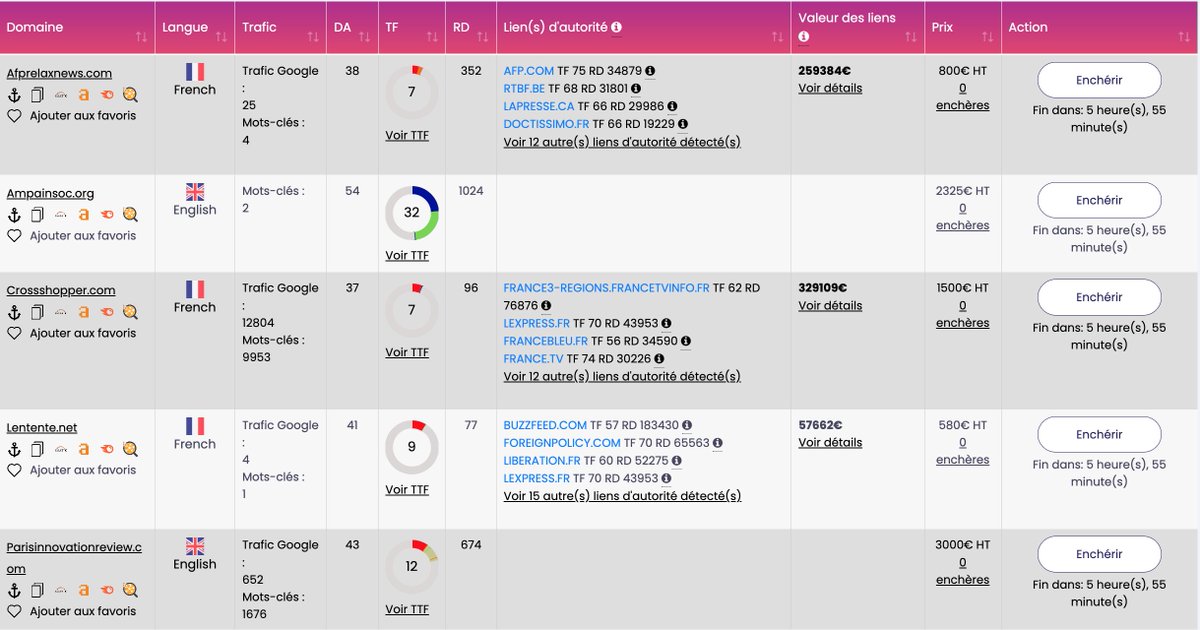
Task: Sort the table by the Domaine column
Action: click(x=141, y=37)
